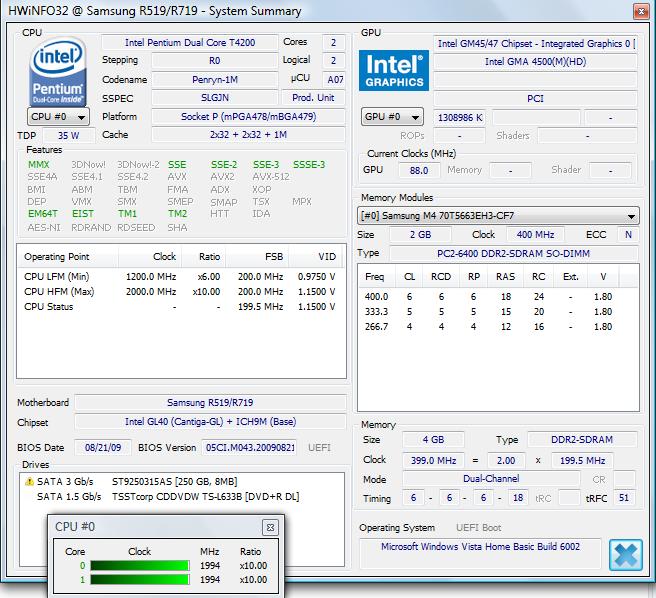
Task: Click the SSSE-3 feature label
Action: point(309,165)
